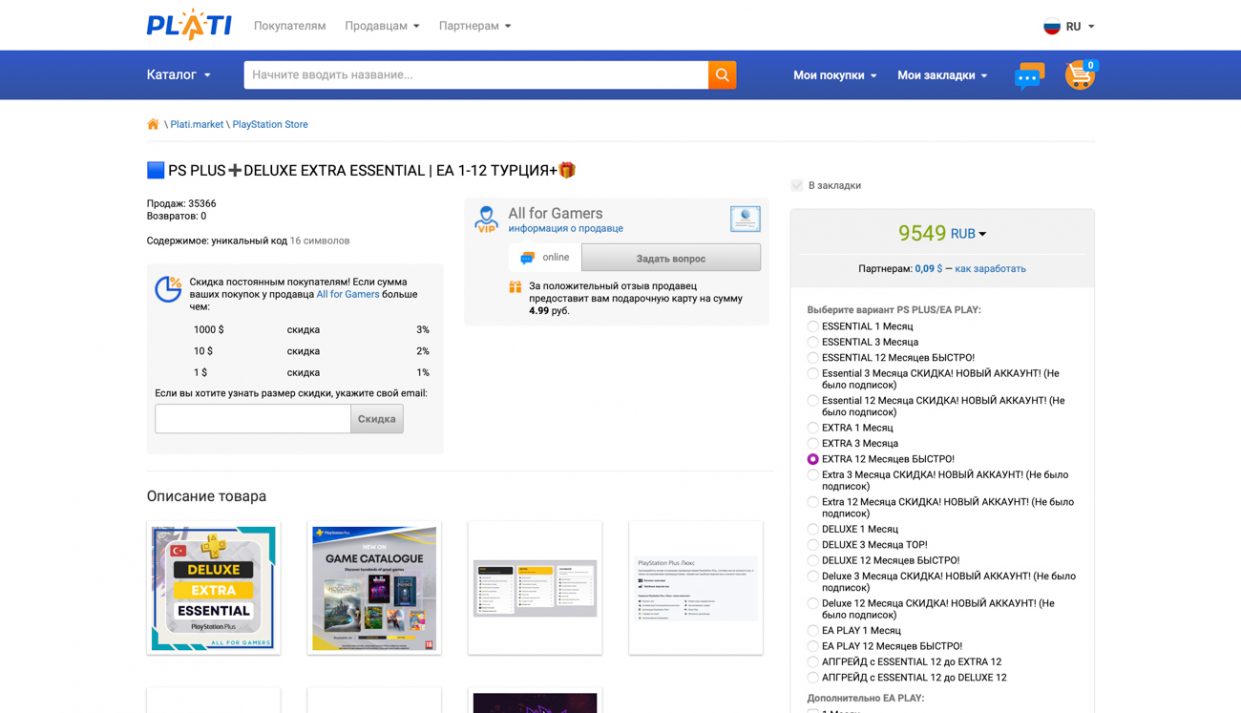Open the Game Catalogue thumbnail
The width and height of the screenshot is (1241, 713).
click(374, 588)
